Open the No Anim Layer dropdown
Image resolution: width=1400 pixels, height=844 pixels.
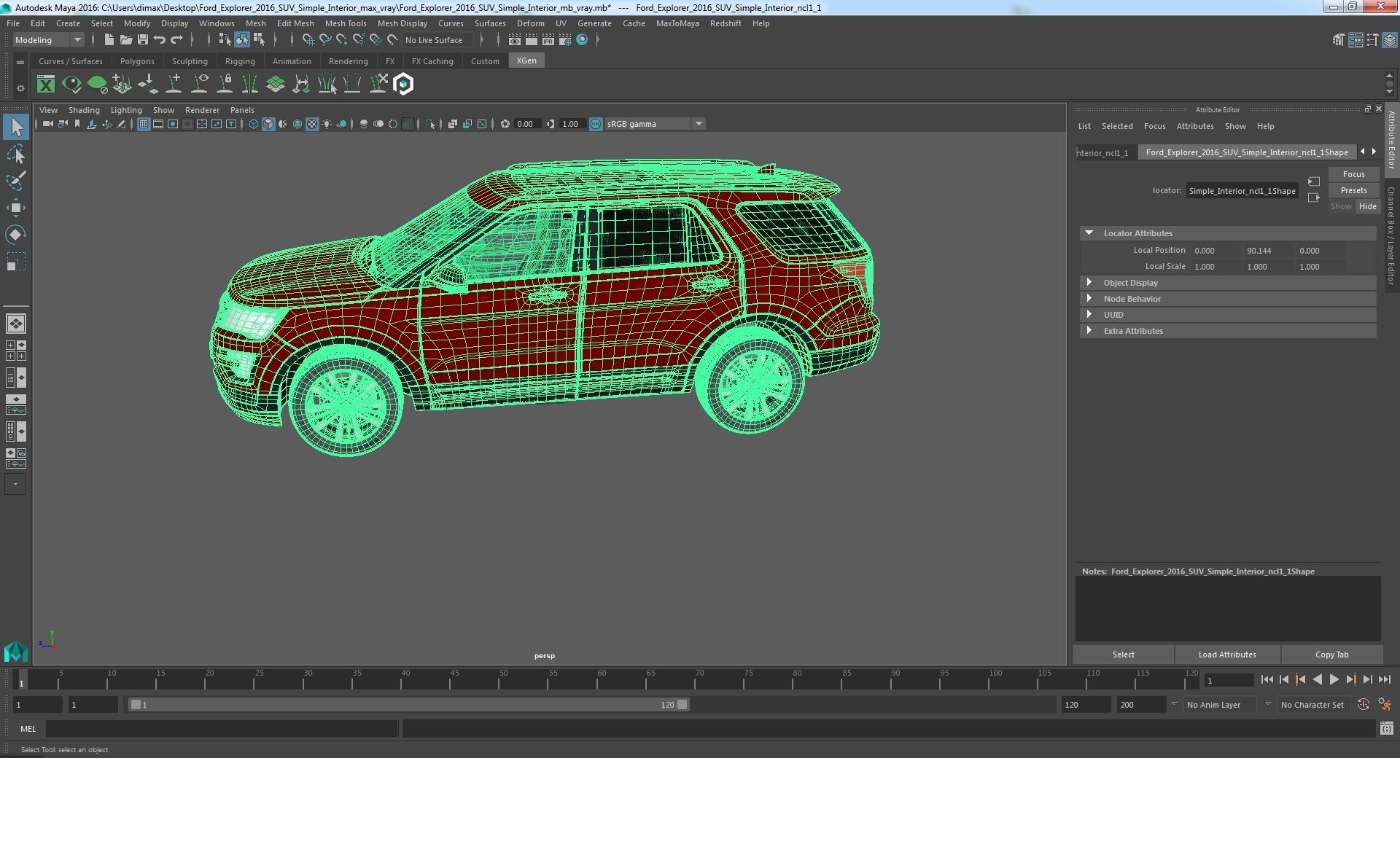(1220, 705)
